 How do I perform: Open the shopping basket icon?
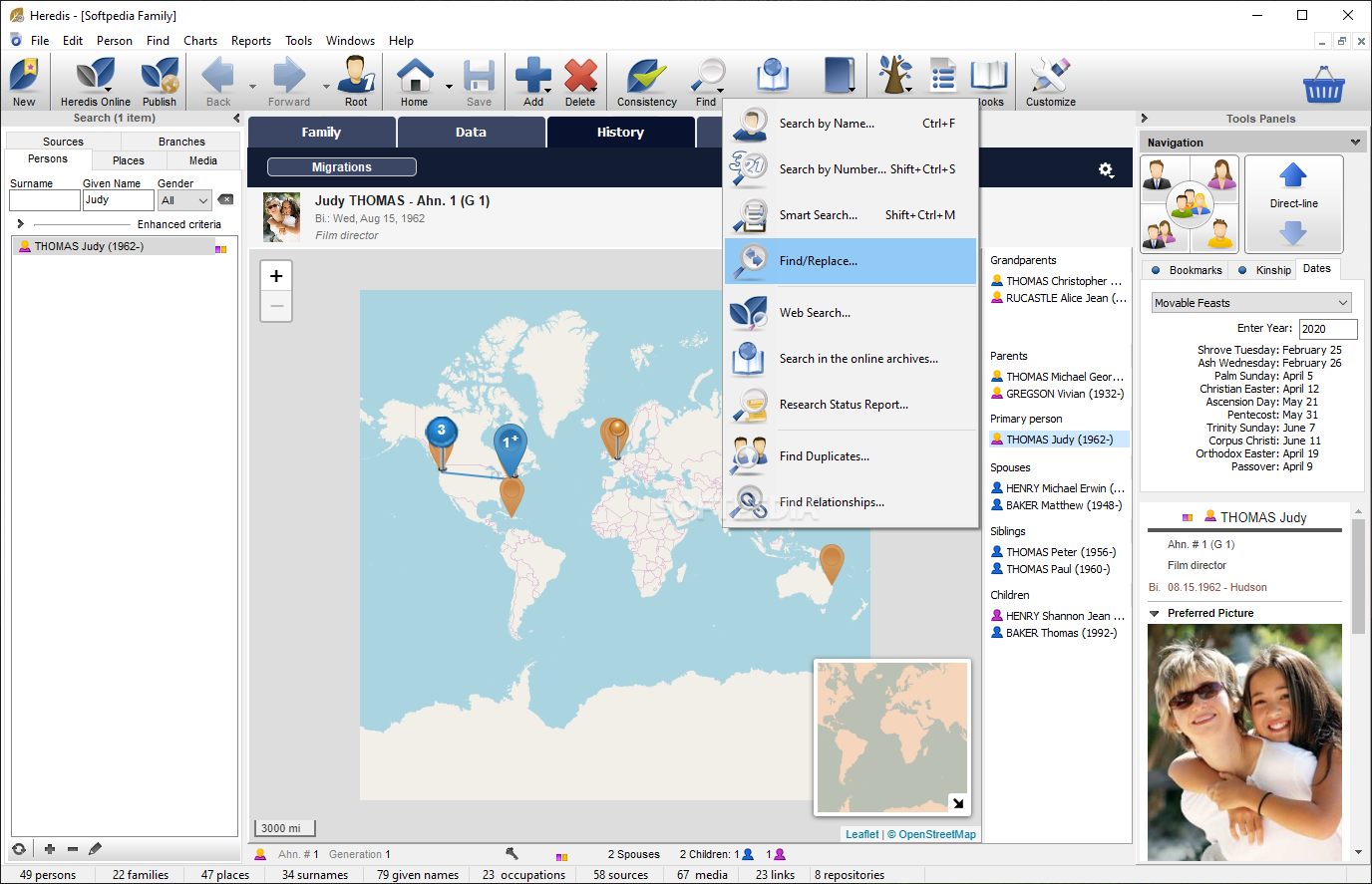pos(1324,85)
